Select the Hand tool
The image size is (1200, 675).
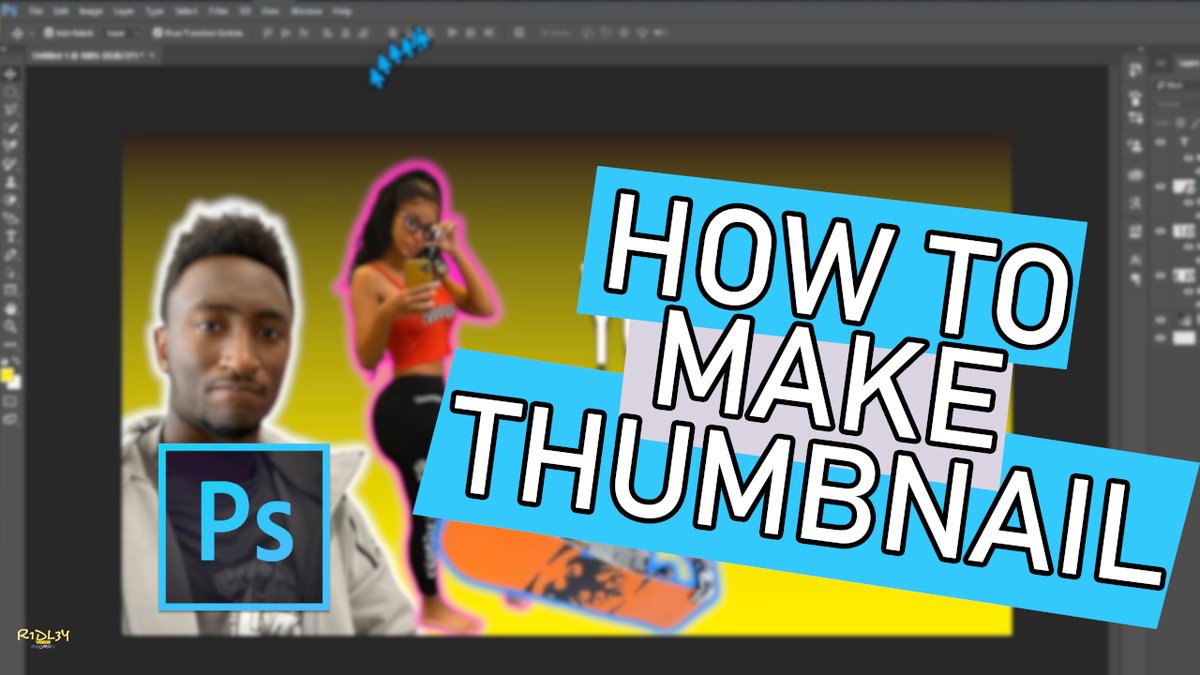11,310
